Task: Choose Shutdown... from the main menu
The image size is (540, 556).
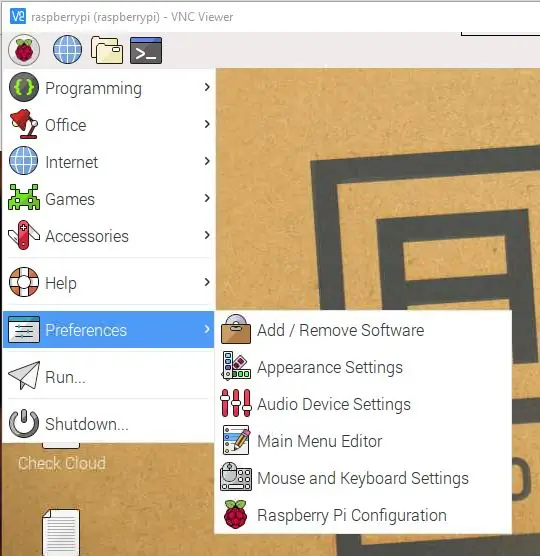Action: (x=108, y=423)
